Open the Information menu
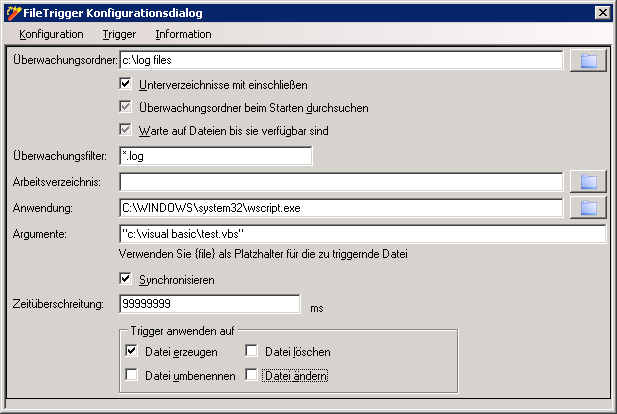Viewport: 617px width, 414px height. (x=183, y=34)
